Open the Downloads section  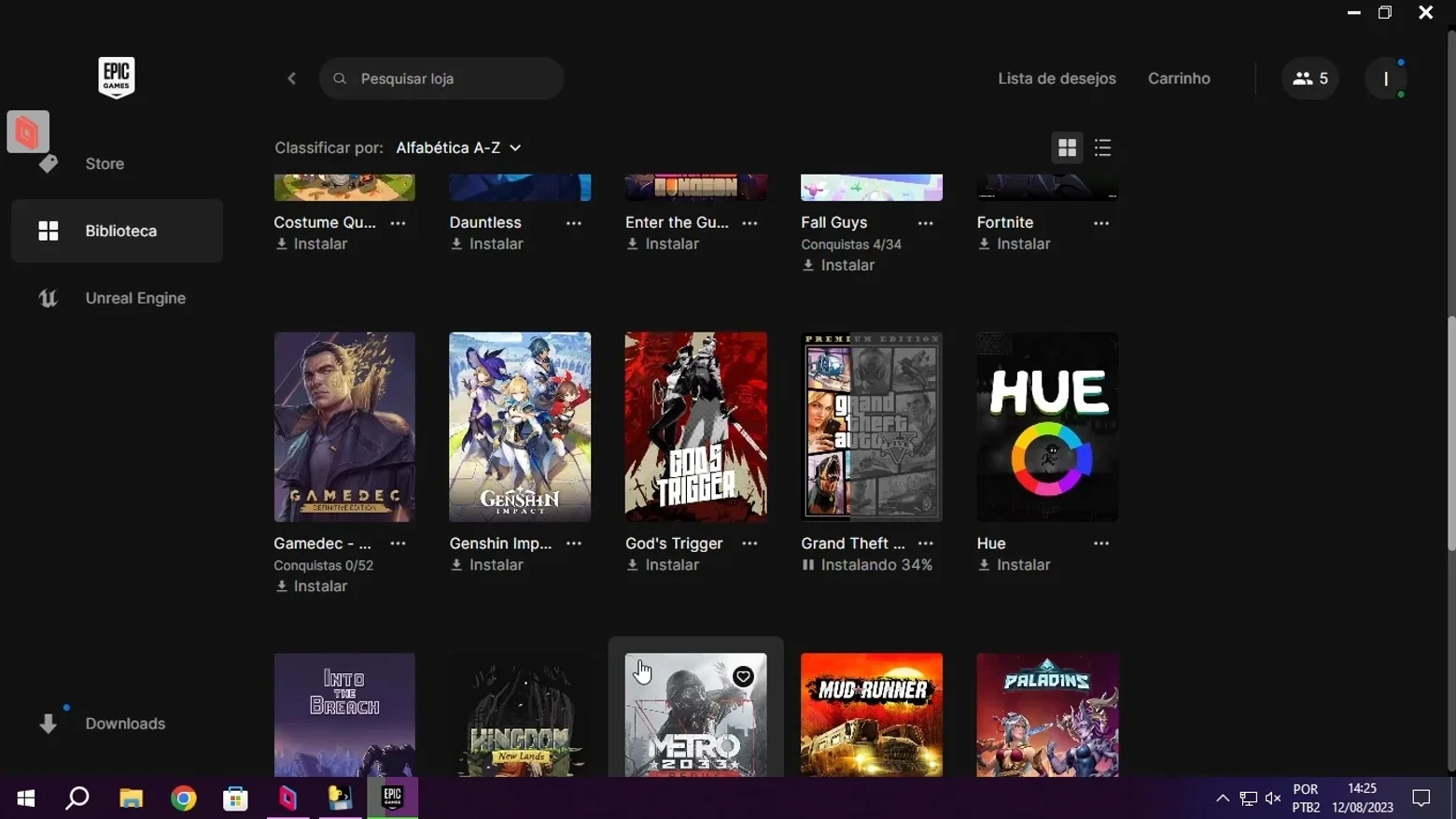[x=117, y=724]
